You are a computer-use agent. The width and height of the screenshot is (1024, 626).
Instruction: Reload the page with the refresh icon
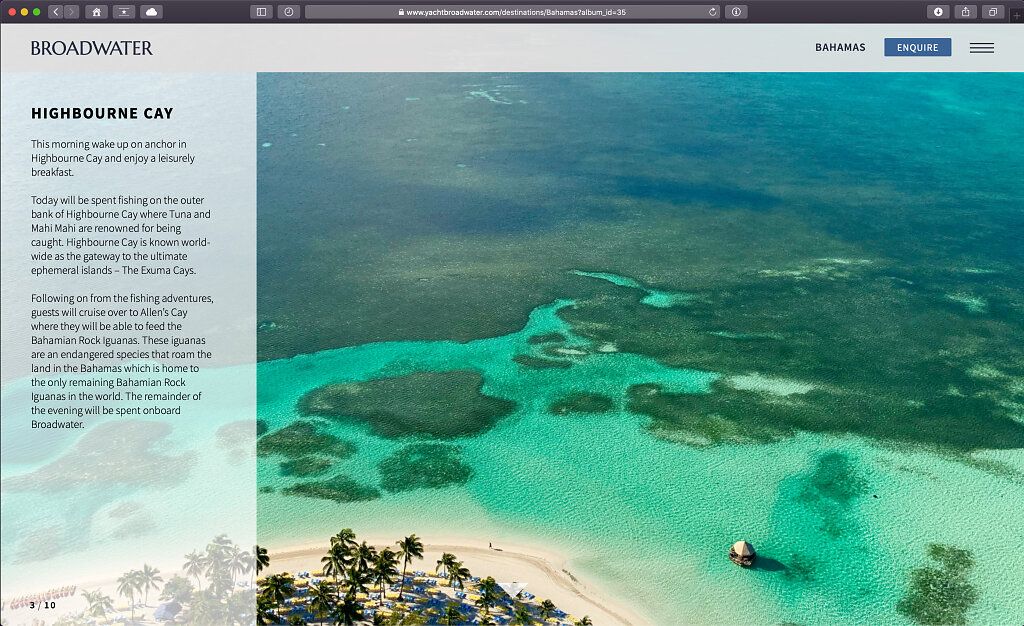coord(712,12)
